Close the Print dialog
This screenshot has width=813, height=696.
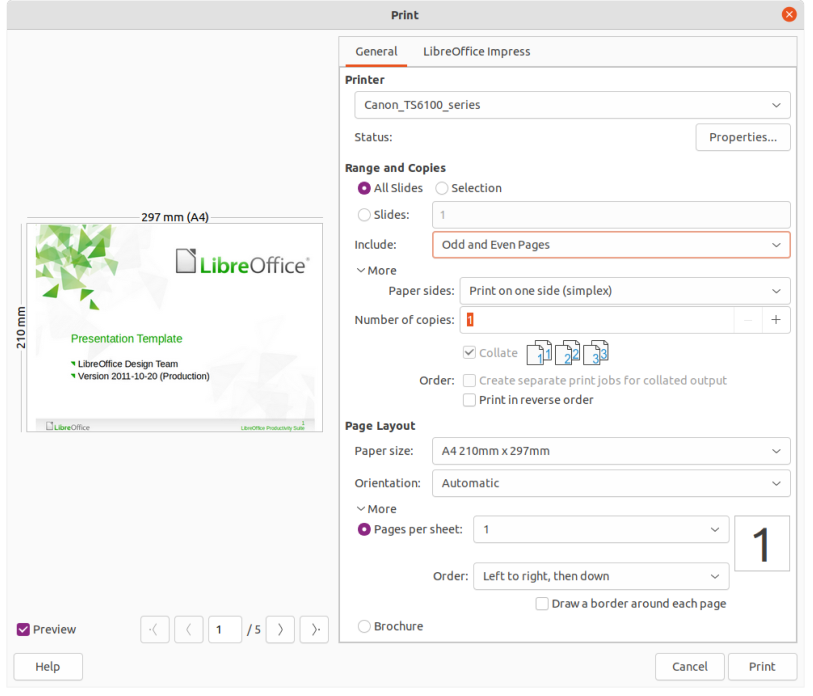tap(789, 15)
